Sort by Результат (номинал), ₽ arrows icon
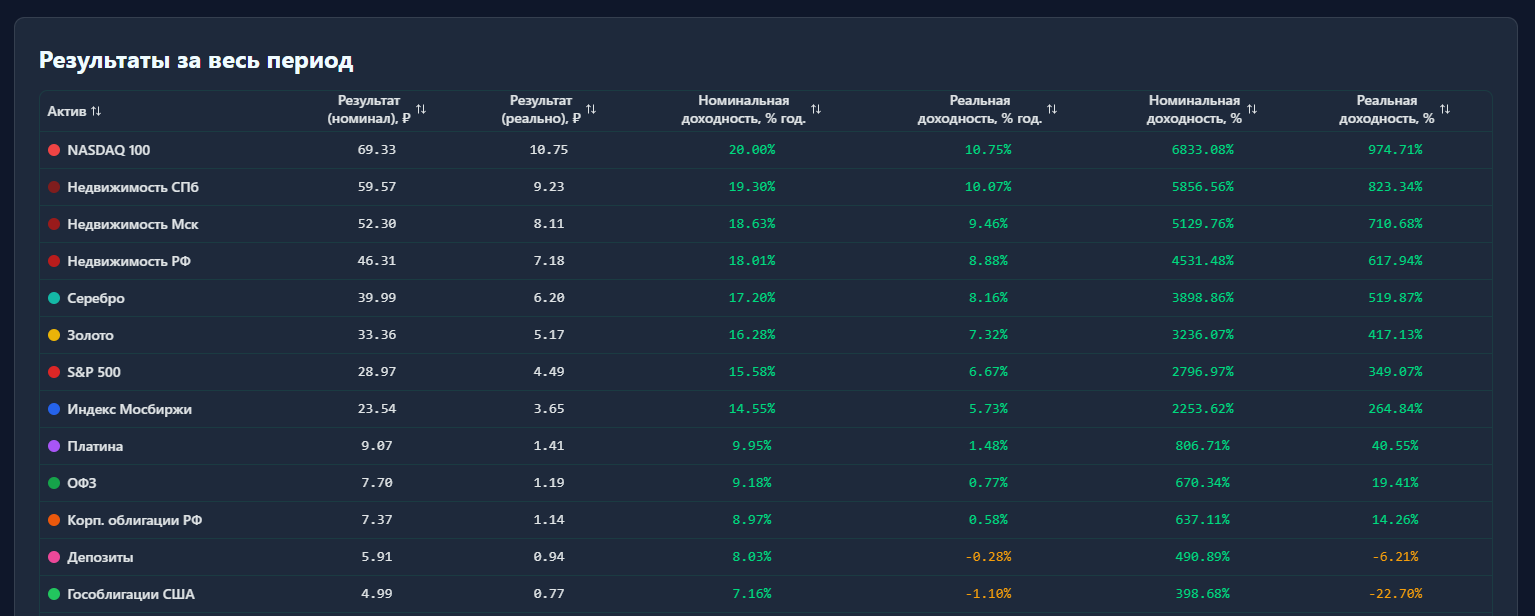This screenshot has height=616, width=1535. click(421, 109)
